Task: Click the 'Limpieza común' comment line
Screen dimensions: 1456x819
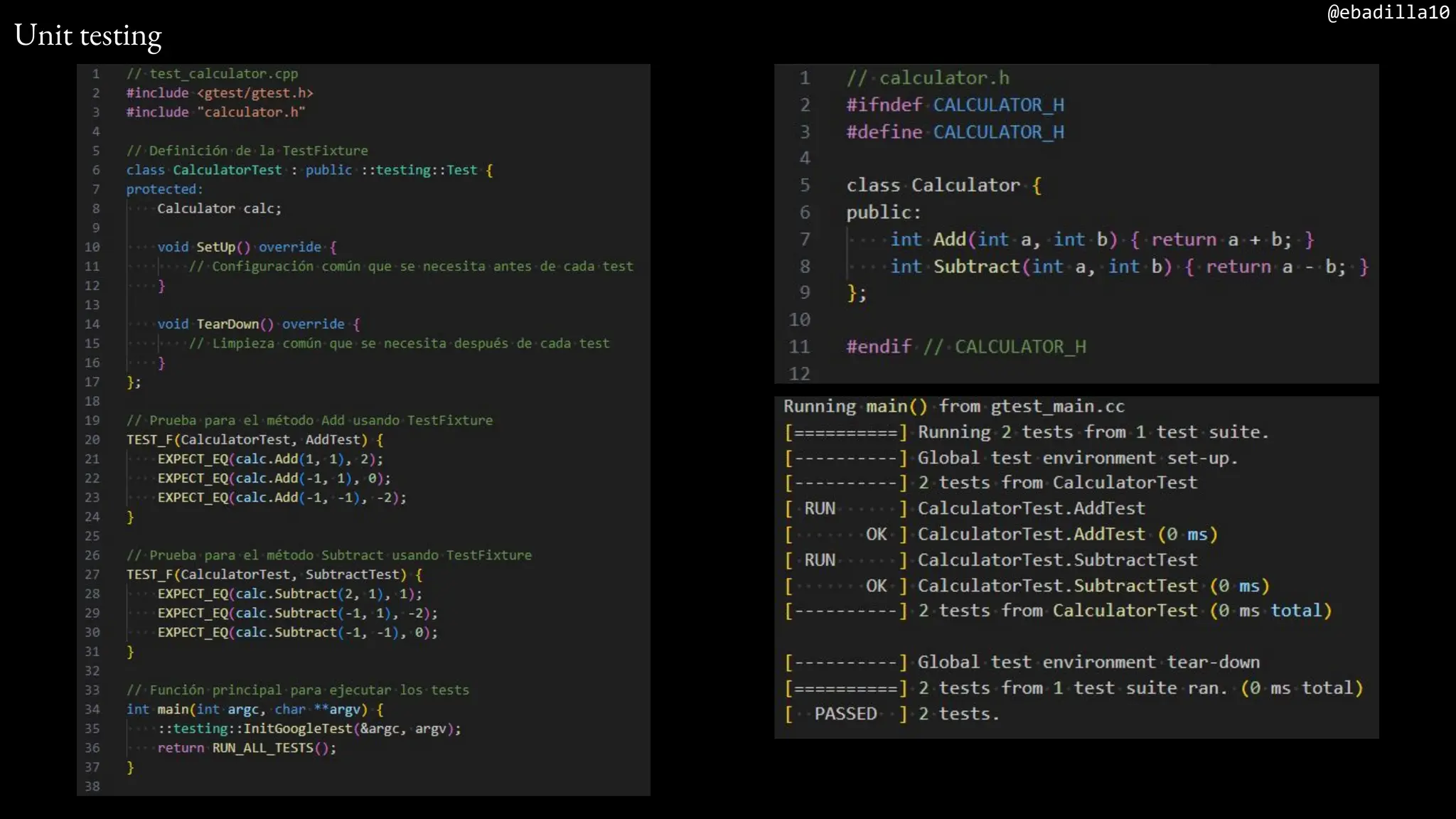Action: (399, 343)
